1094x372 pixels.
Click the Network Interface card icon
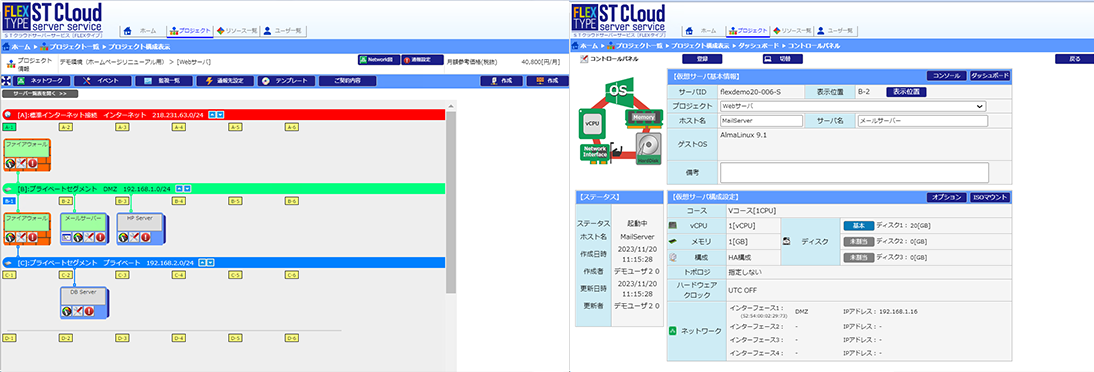[594, 151]
